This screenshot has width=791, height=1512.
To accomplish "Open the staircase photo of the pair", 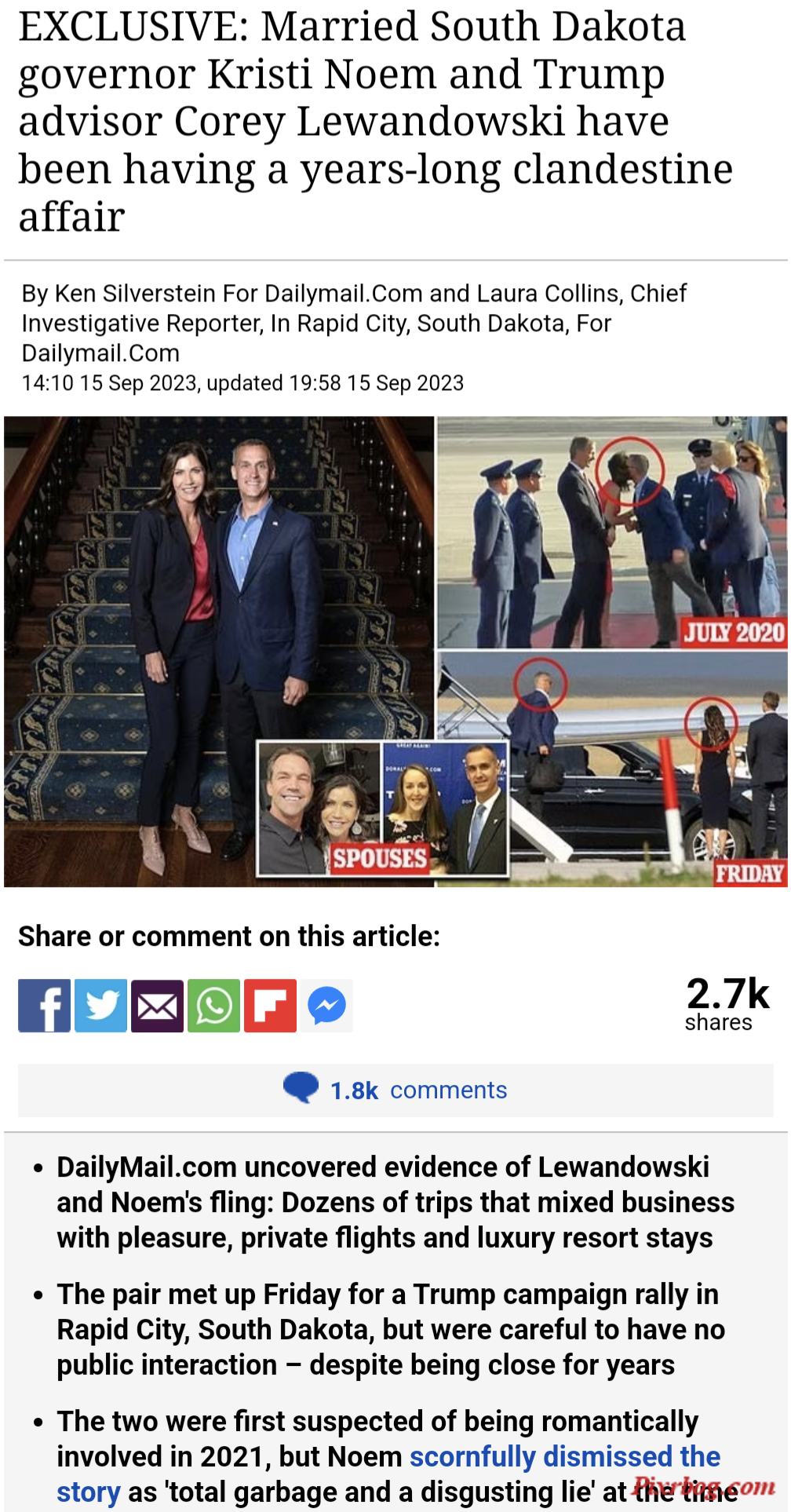I will 218,652.
